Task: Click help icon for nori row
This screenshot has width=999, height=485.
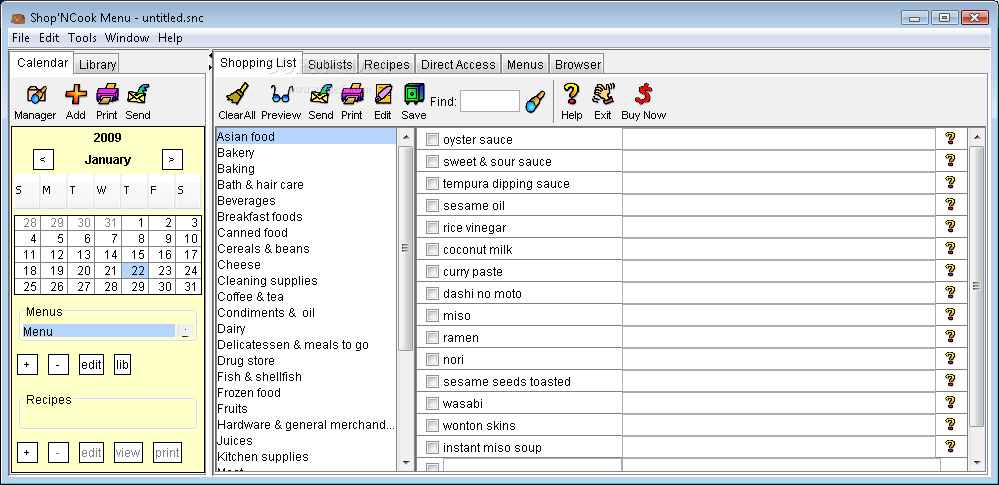Action: click(x=950, y=358)
